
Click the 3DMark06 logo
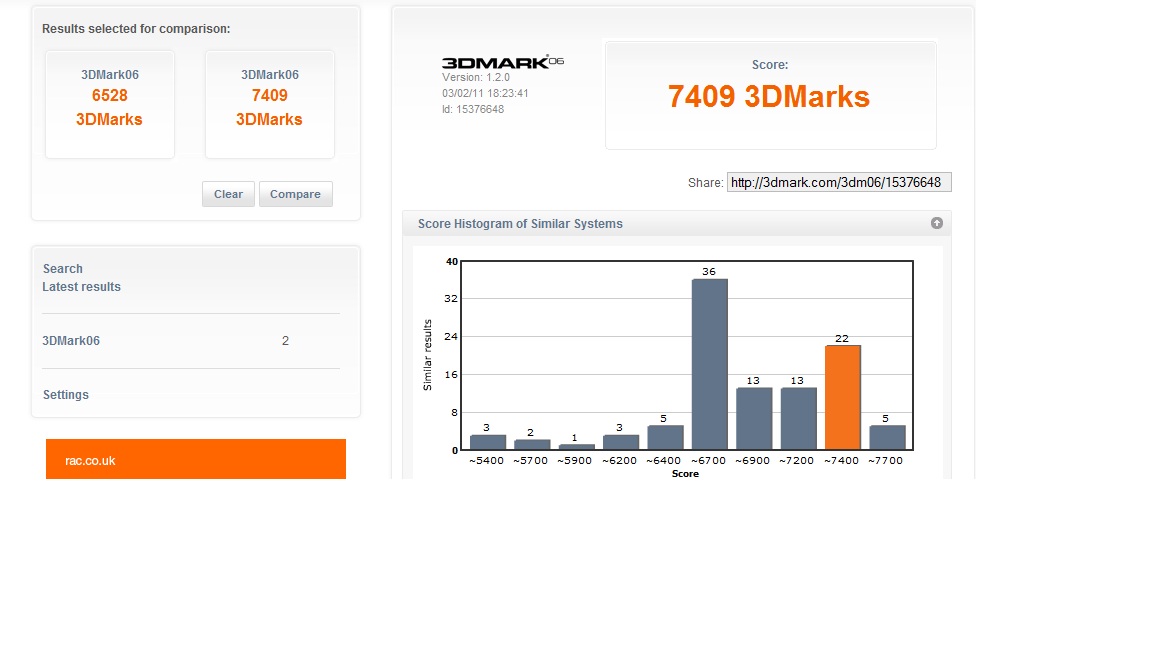[x=503, y=62]
